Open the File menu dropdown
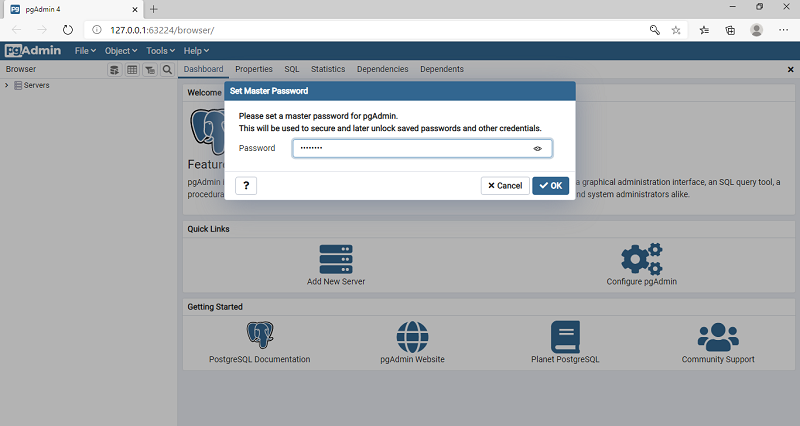This screenshot has height=426, width=800. click(x=85, y=50)
